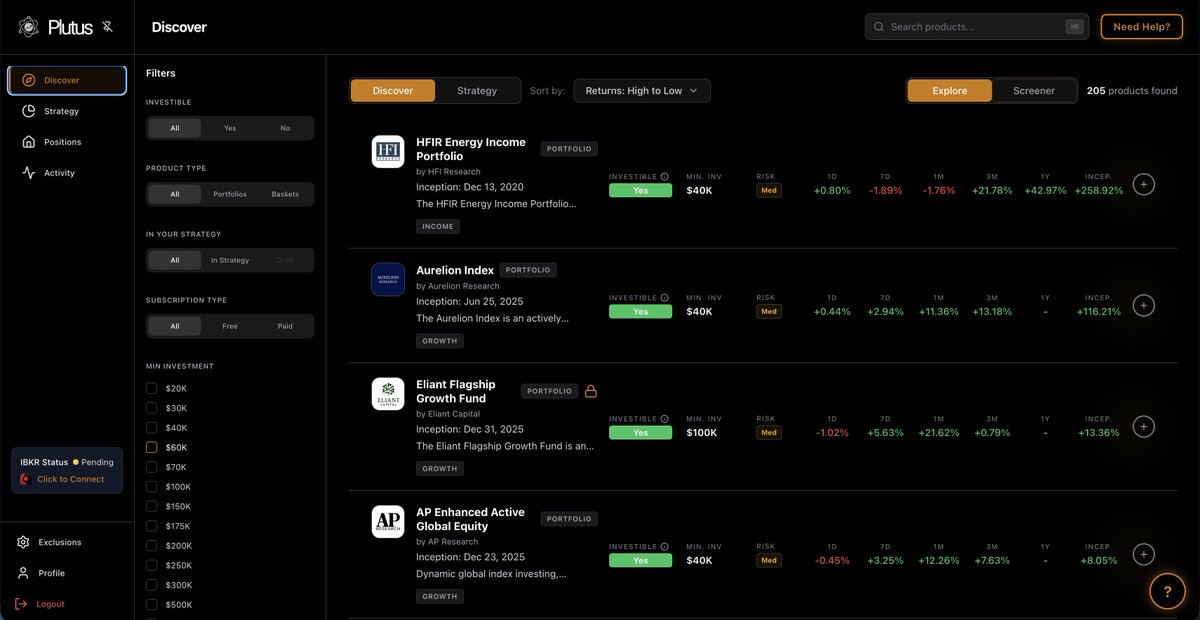This screenshot has height=620, width=1200.
Task: Click '+258.92%' inception return for HFIR
Action: coord(1098,190)
